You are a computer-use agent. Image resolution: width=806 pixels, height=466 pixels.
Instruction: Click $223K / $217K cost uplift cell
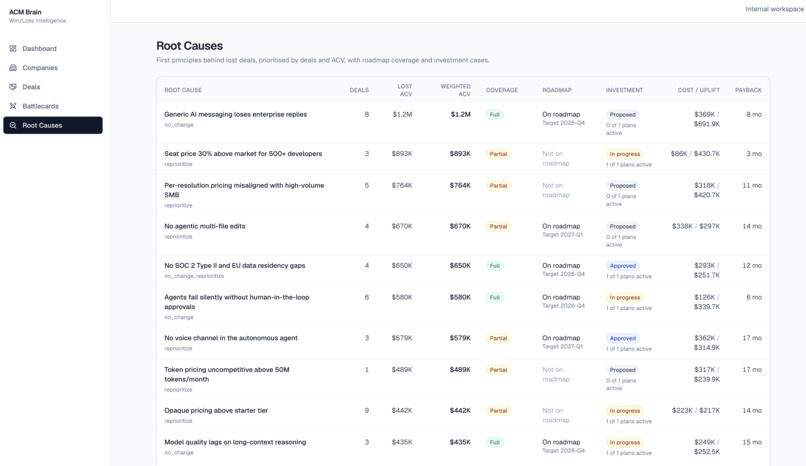695,411
